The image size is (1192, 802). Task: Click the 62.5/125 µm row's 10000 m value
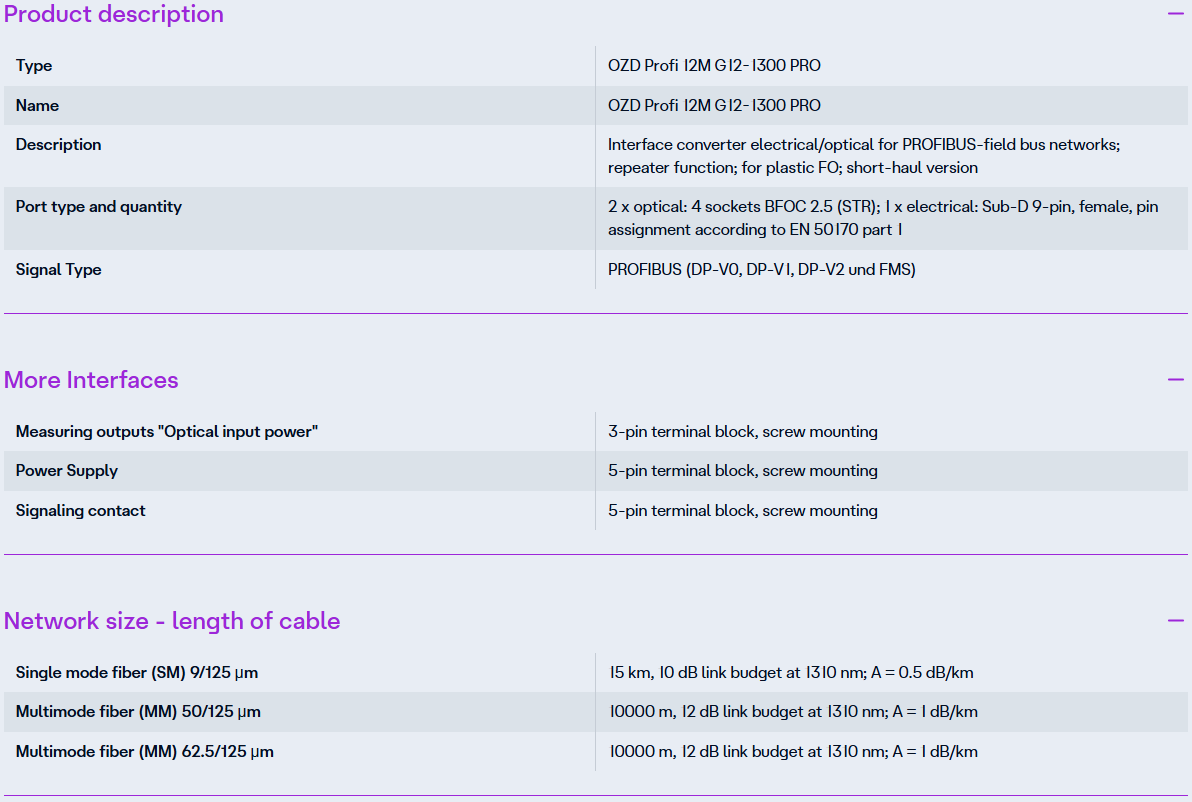click(794, 752)
